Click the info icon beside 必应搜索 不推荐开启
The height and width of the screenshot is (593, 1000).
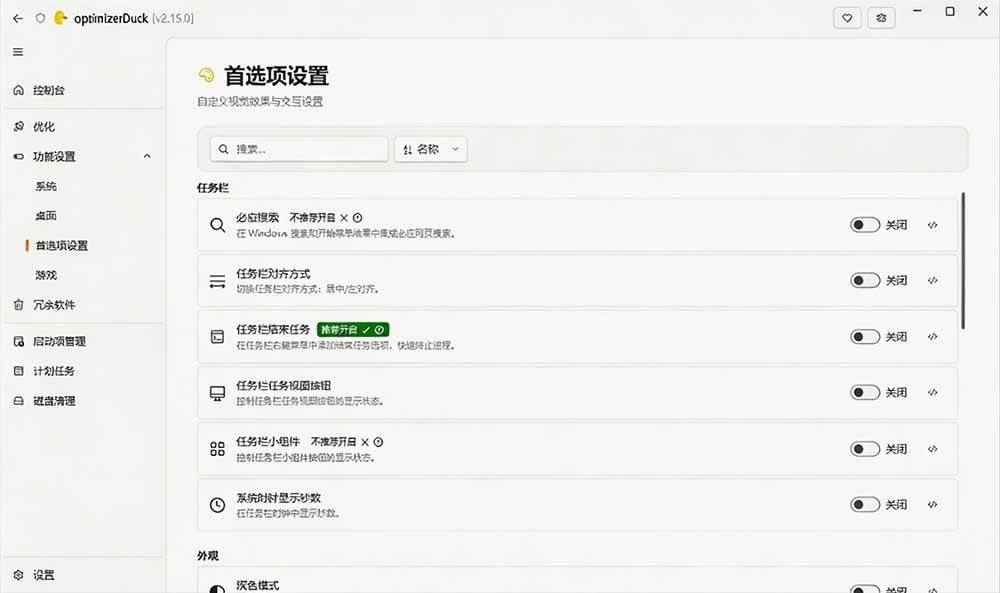pyautogui.click(x=357, y=217)
